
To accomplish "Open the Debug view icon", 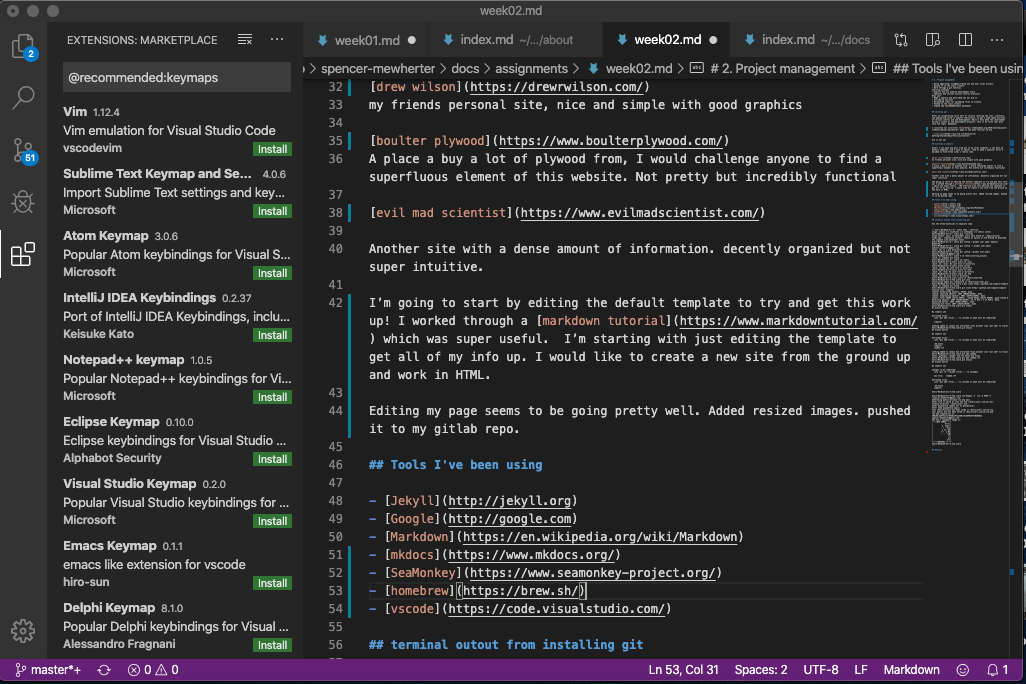I will (23, 202).
